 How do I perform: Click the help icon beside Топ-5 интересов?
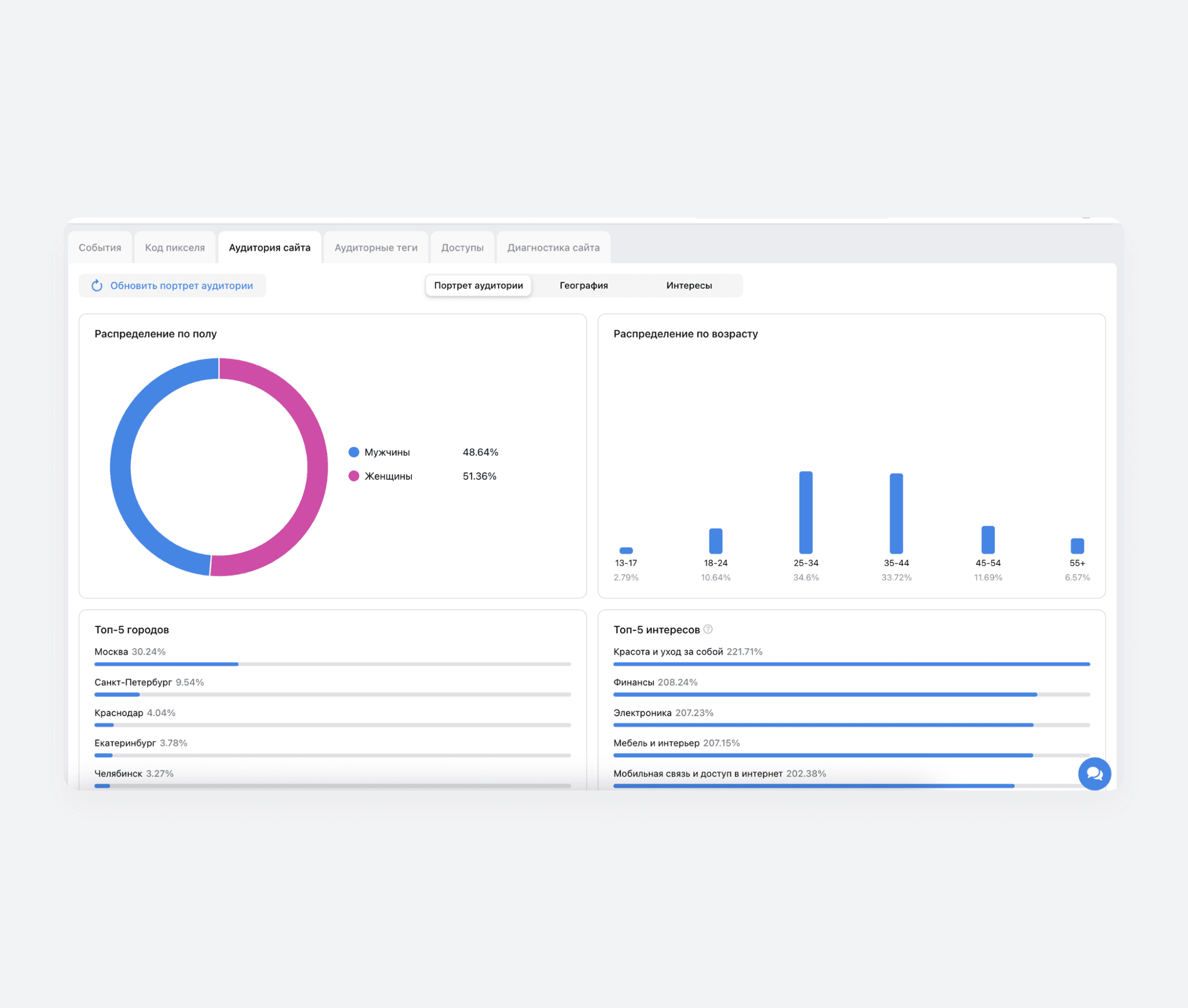coord(707,629)
